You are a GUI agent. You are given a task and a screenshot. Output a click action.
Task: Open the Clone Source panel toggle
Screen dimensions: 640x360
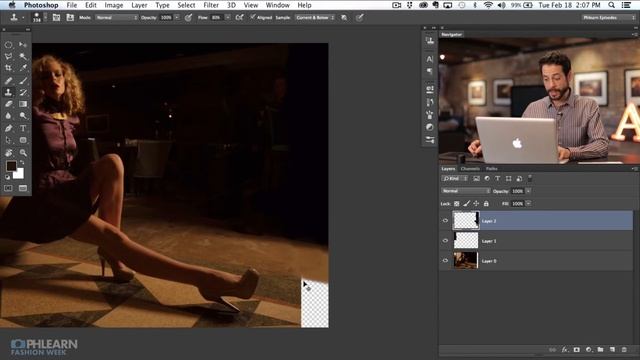70,18
